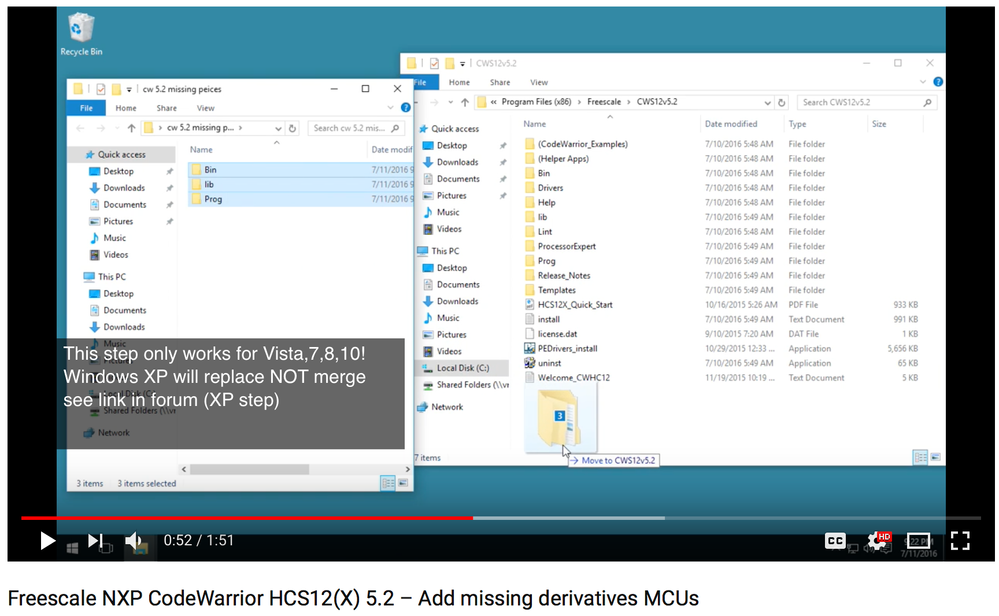Play the video
The image size is (999, 616).
[47, 541]
